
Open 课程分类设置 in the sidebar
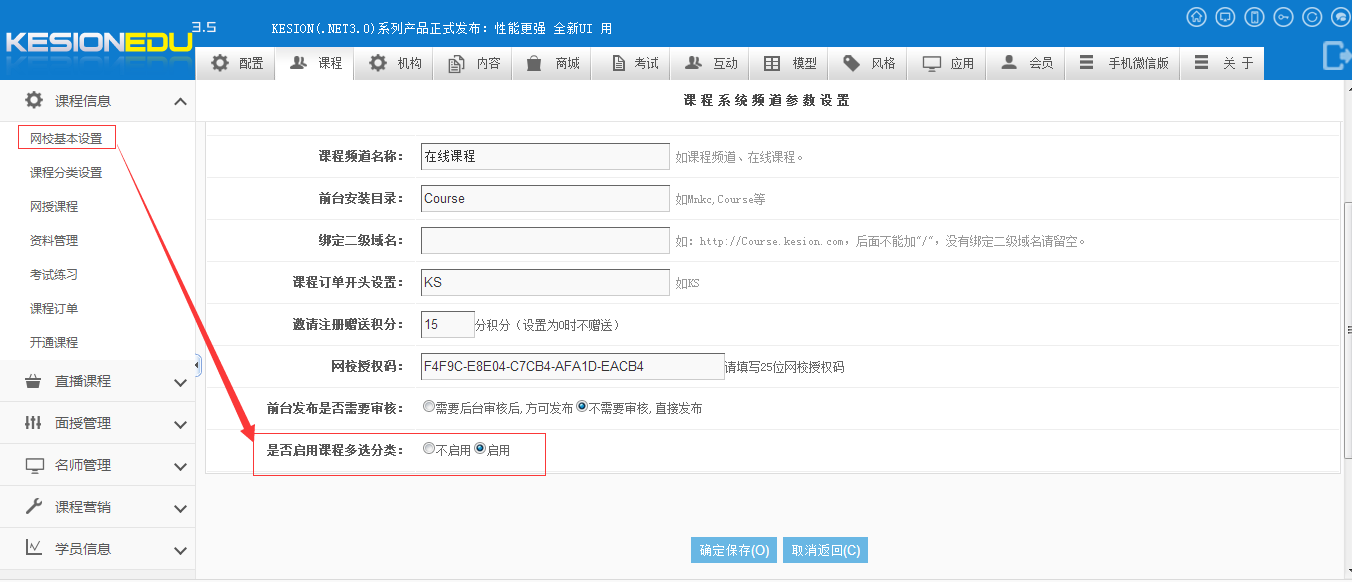click(x=66, y=173)
